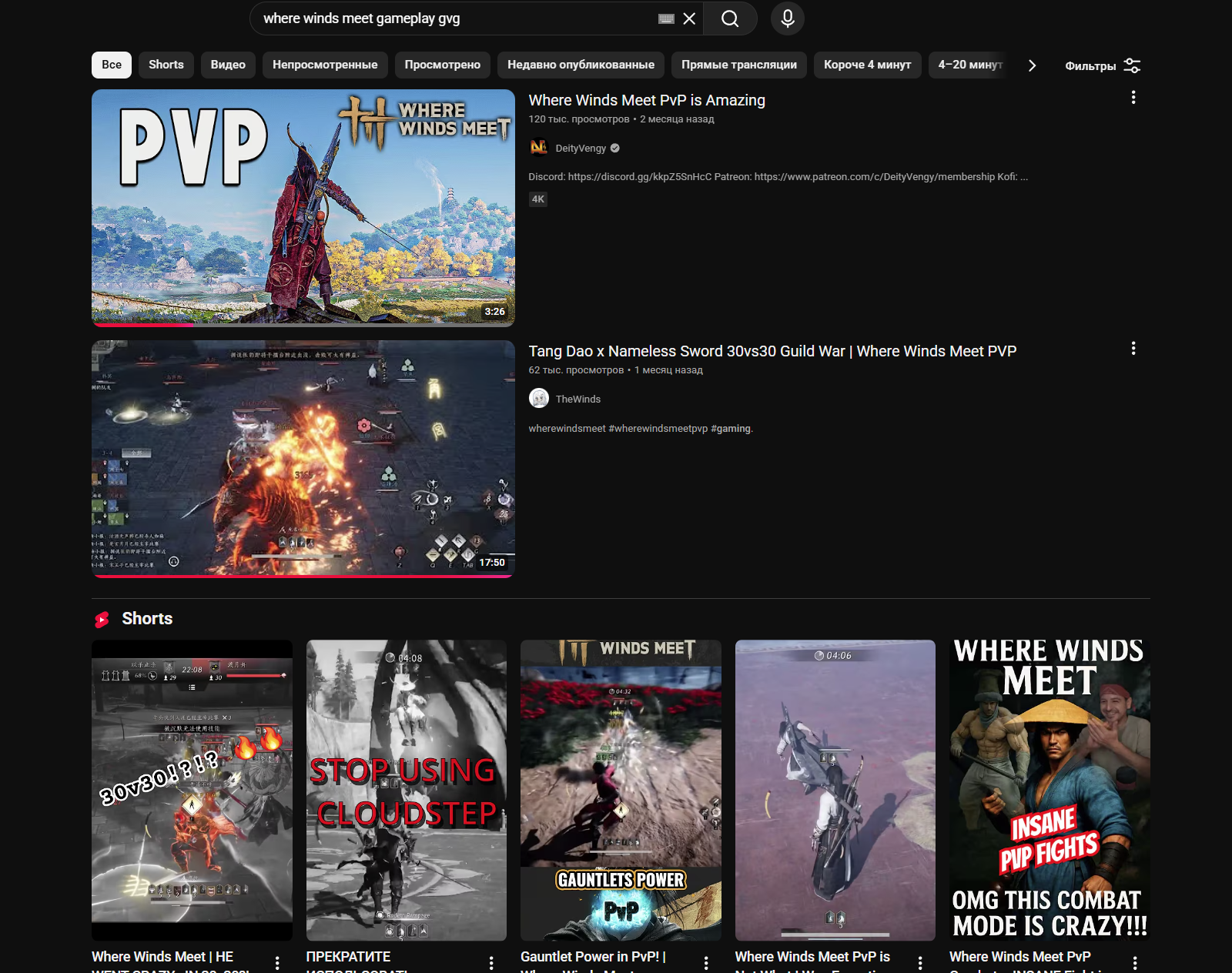The image size is (1232, 973).
Task: Open options for 'ПРЕКРАТИТЕ' short
Action: click(491, 963)
